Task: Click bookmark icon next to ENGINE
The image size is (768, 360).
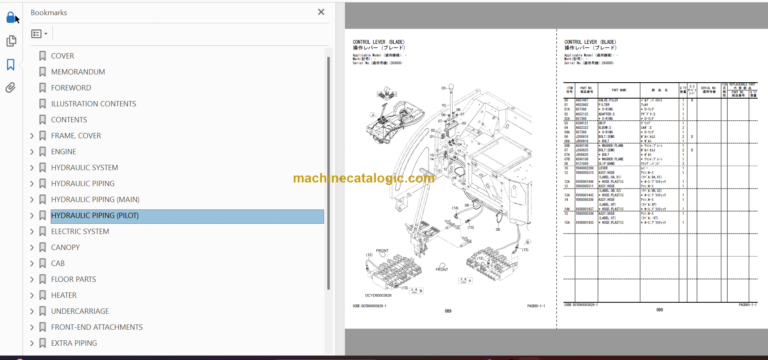Action: pyautogui.click(x=43, y=152)
